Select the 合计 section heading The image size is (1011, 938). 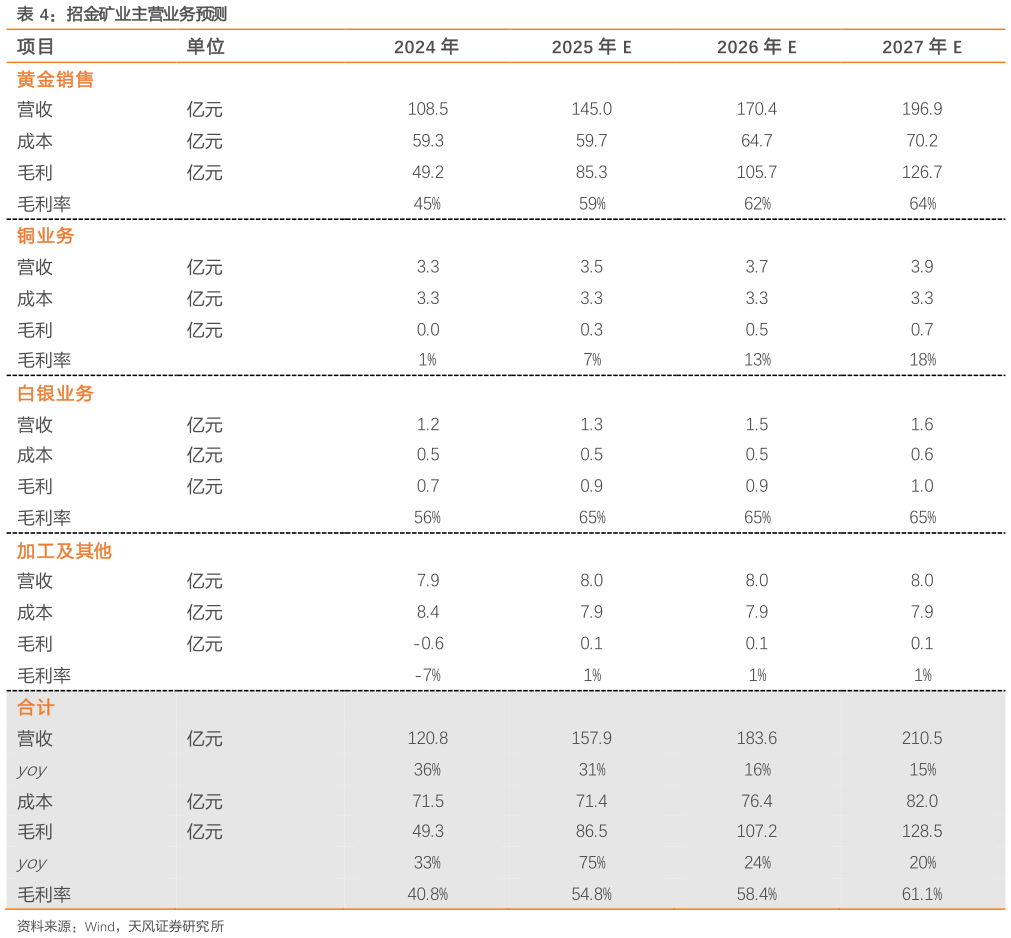click(36, 707)
